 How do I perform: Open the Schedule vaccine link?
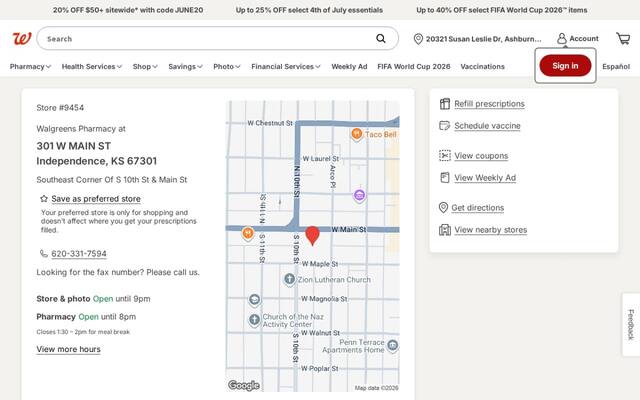[x=487, y=126]
